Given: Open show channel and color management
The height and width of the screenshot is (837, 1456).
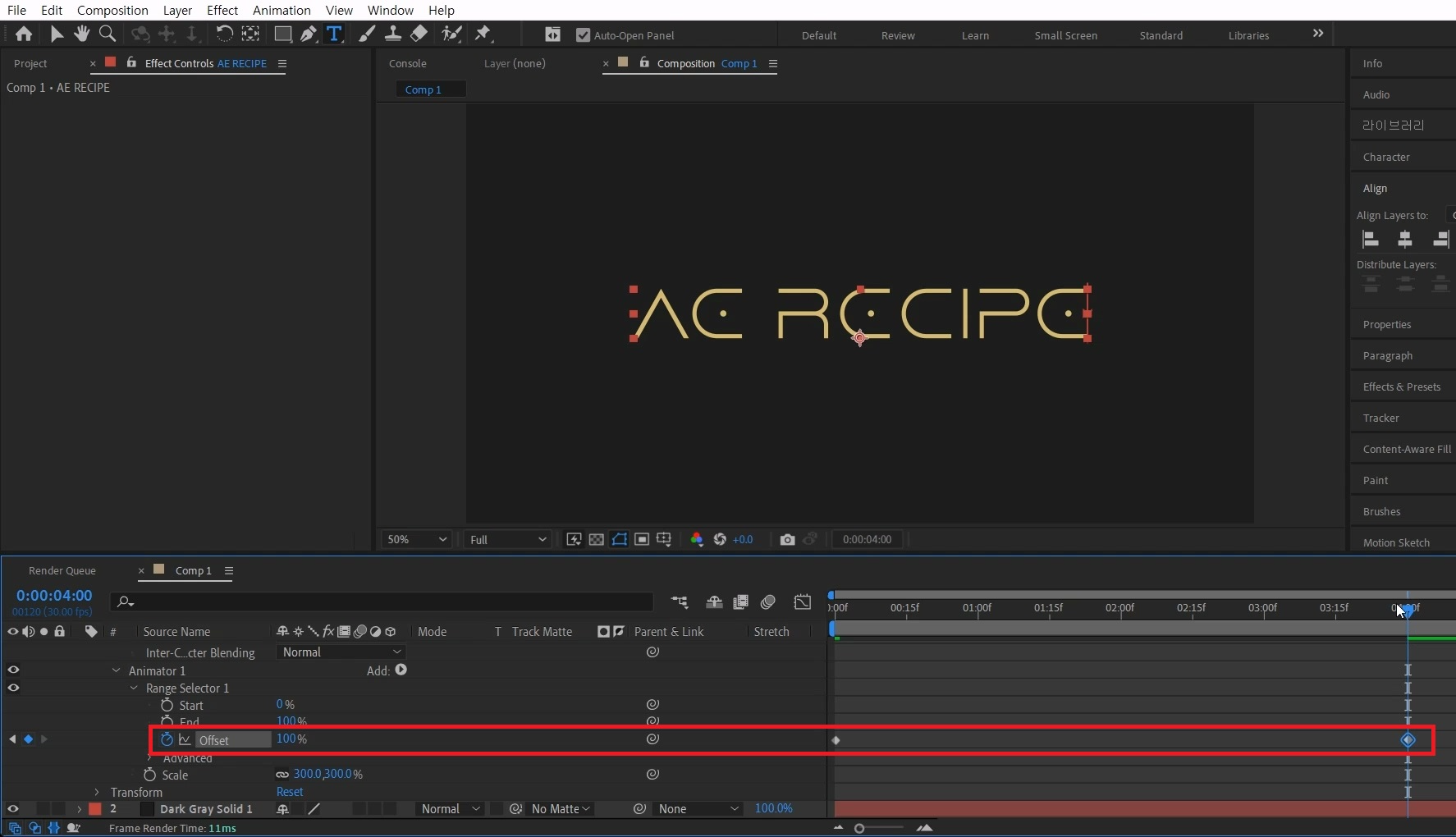Looking at the screenshot, I should (x=697, y=539).
